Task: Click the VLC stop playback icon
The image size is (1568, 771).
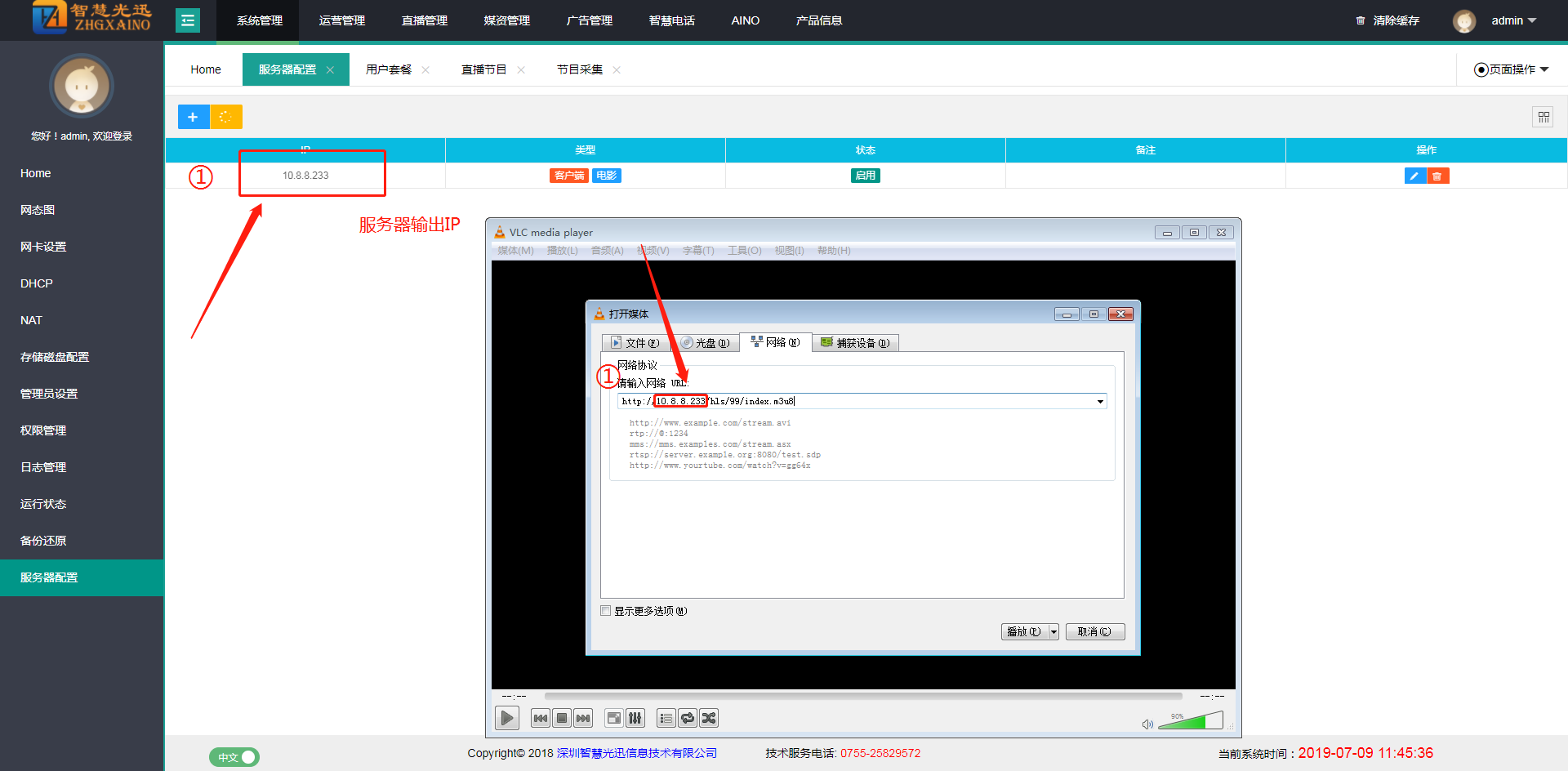Action: tap(562, 718)
